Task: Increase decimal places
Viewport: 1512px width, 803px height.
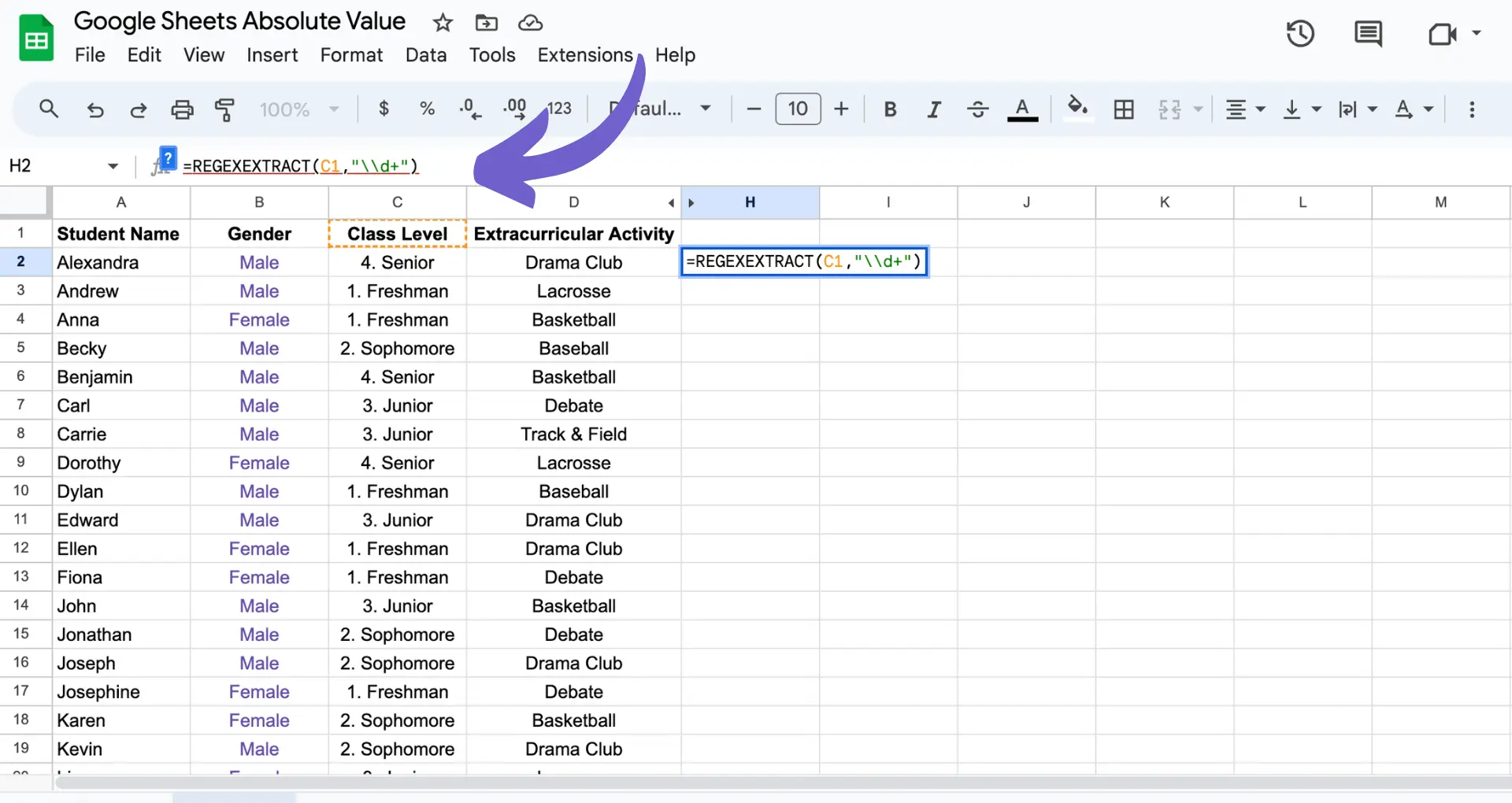Action: click(x=514, y=109)
